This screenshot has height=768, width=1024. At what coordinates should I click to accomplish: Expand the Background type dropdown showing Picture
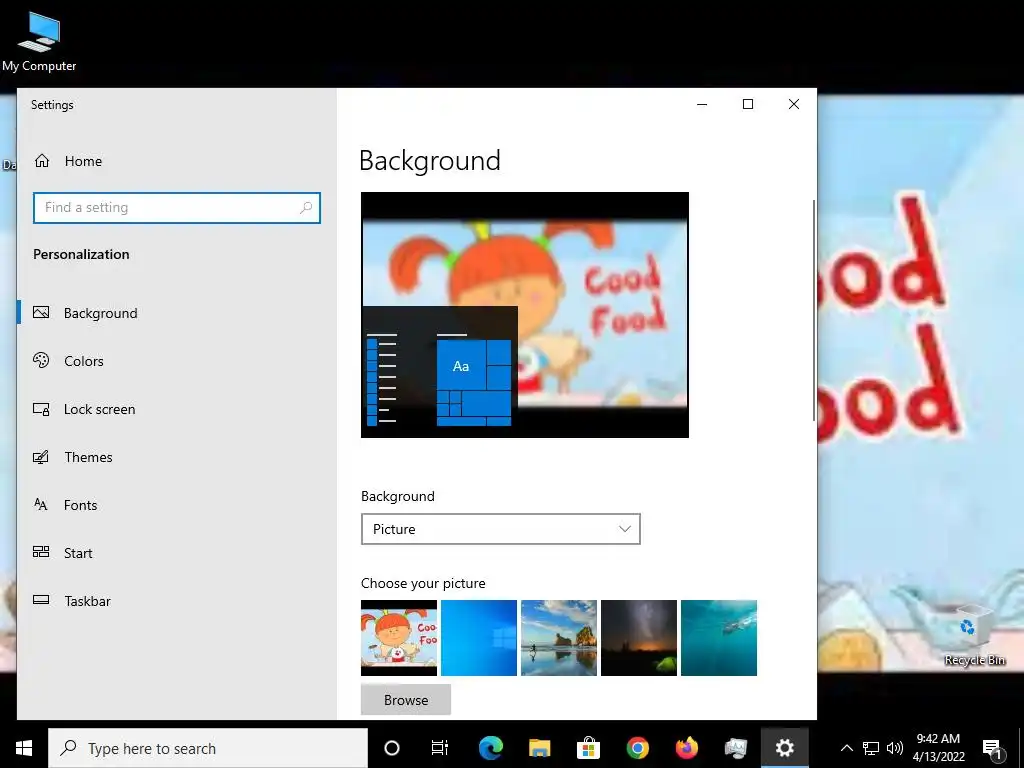coord(500,529)
